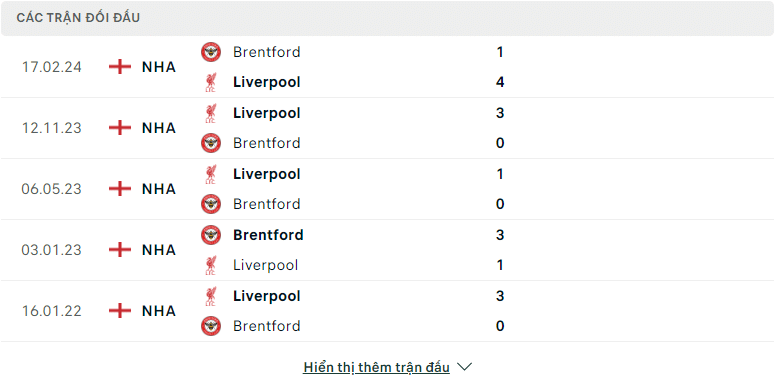Select NHA league label for 16.01.22
The height and width of the screenshot is (389, 777).
click(x=159, y=311)
